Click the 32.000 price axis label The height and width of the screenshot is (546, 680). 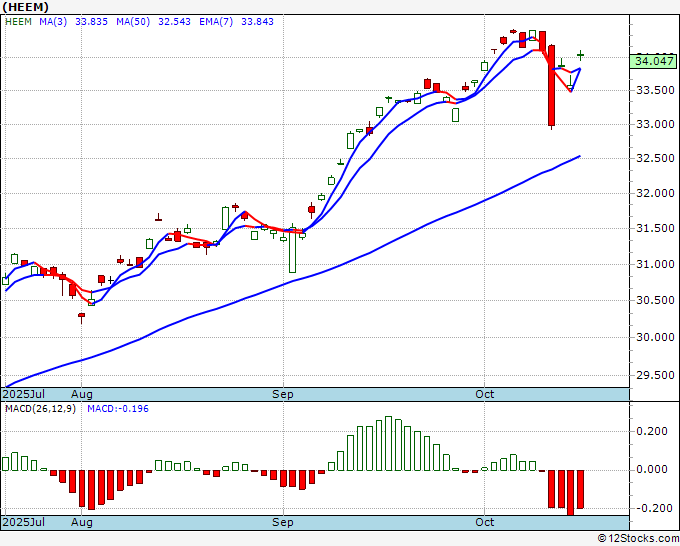tap(655, 193)
